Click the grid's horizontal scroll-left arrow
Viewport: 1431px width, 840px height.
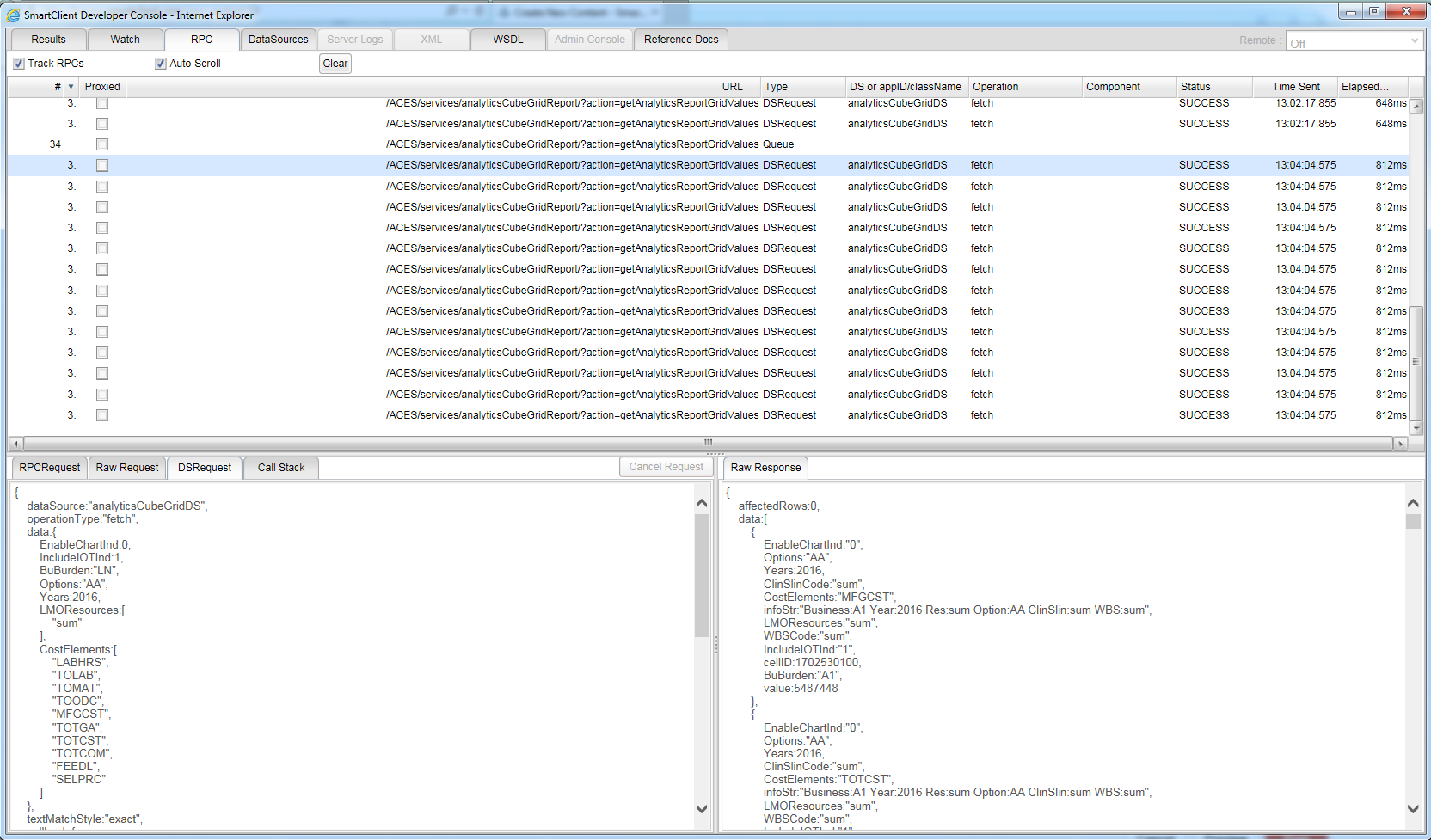(15, 444)
